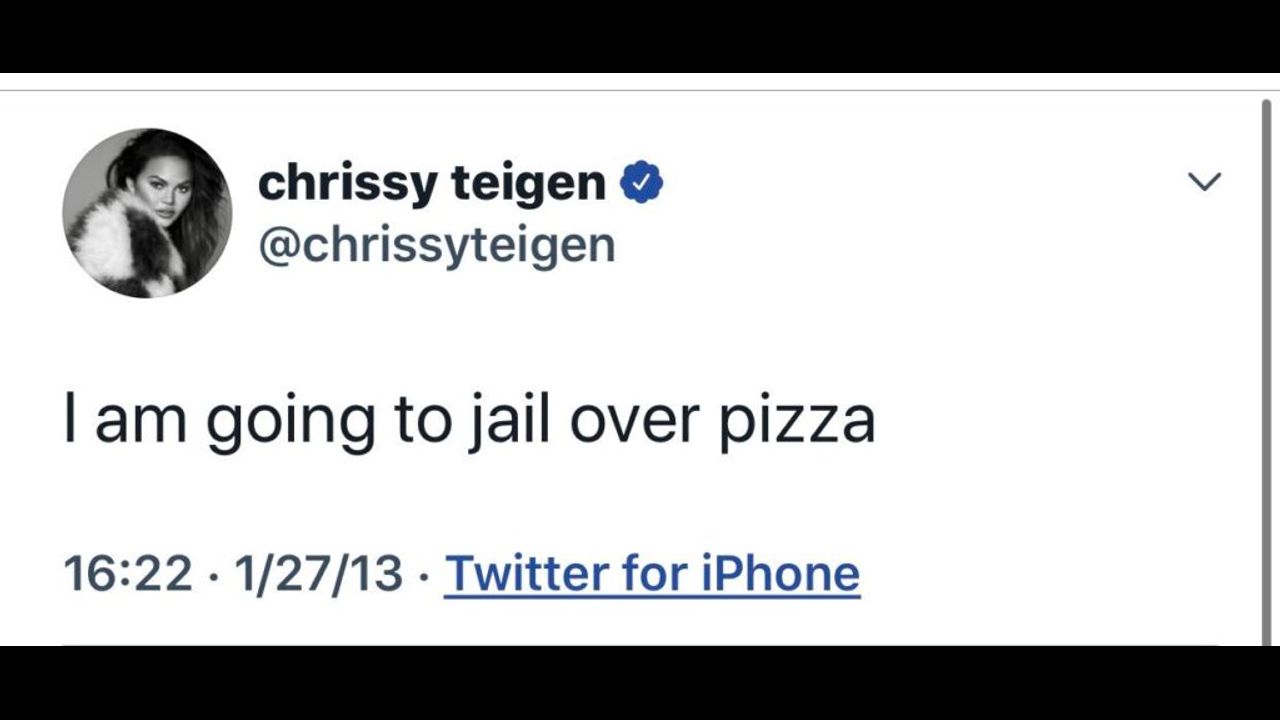Open chrissy teigen's profile picture
Screen dimensions: 1280x720
tap(147, 213)
